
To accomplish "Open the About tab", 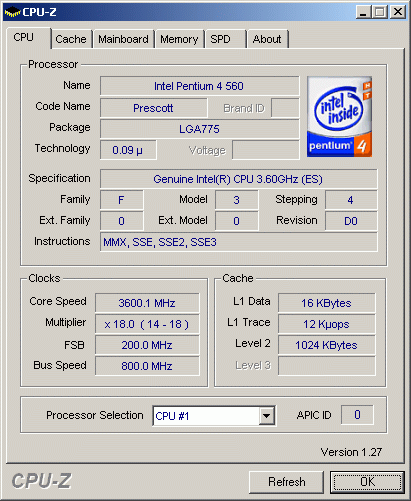I will pos(267,39).
